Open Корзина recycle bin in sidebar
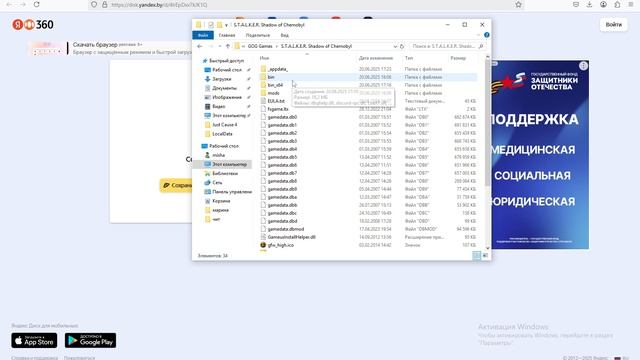640x360 pixels. (x=221, y=201)
